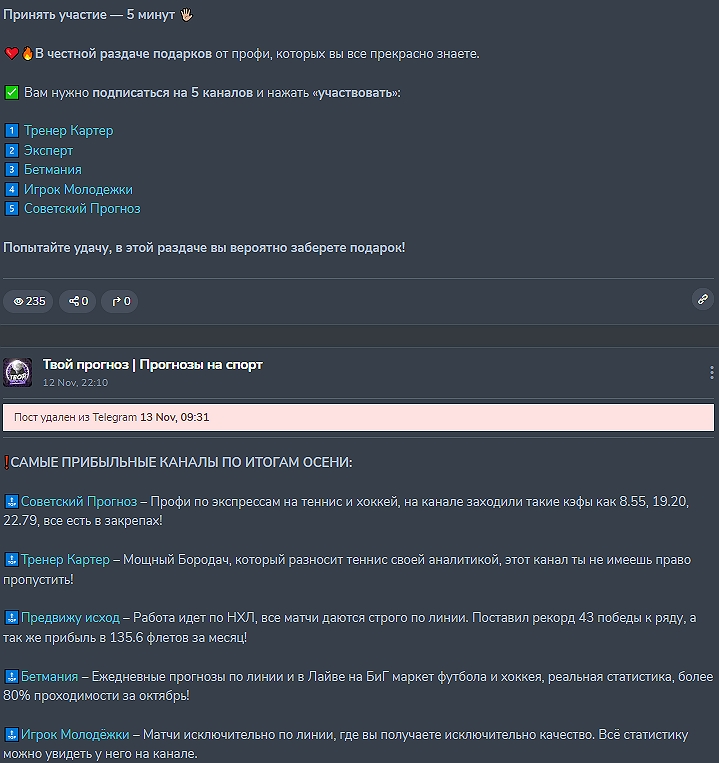
Task: Open the Твой прогноз | Прогнозы на спорт channel title
Action: tap(152, 364)
